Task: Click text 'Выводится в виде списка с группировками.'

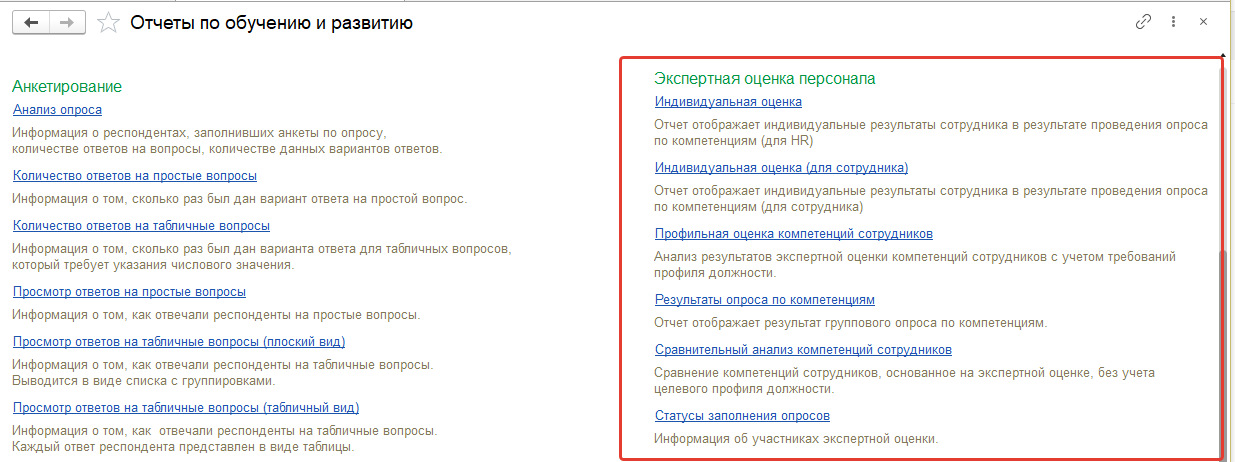Action: [x=143, y=381]
